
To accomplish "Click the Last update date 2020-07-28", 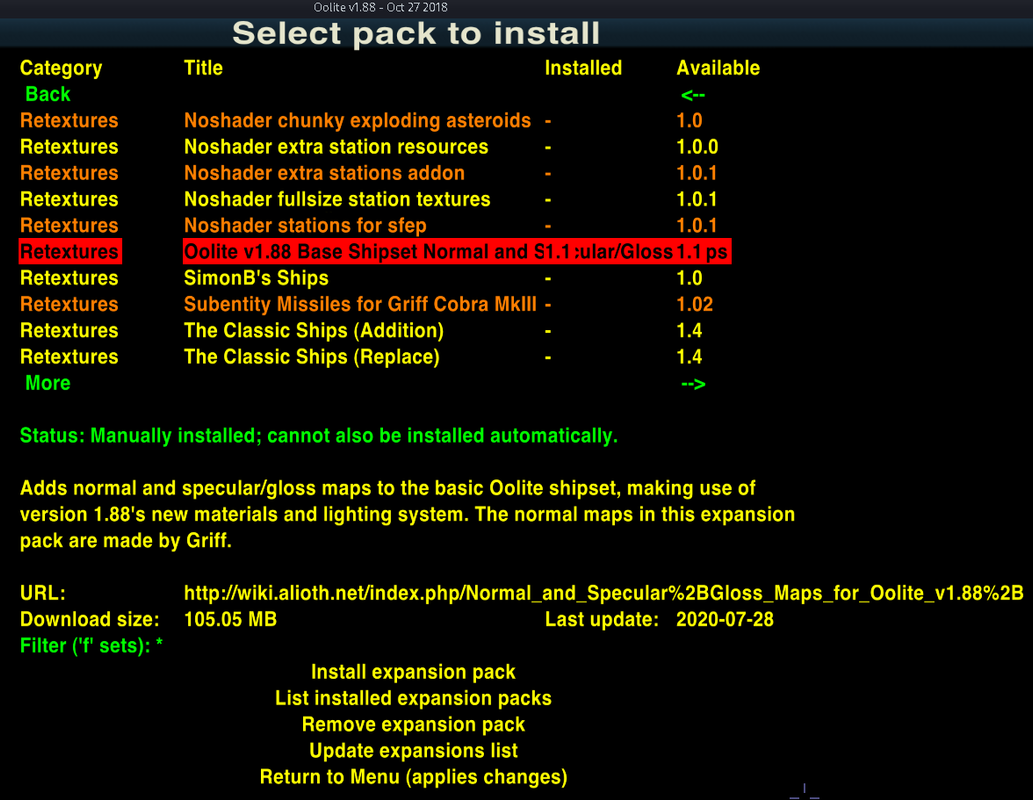I will 725,619.
